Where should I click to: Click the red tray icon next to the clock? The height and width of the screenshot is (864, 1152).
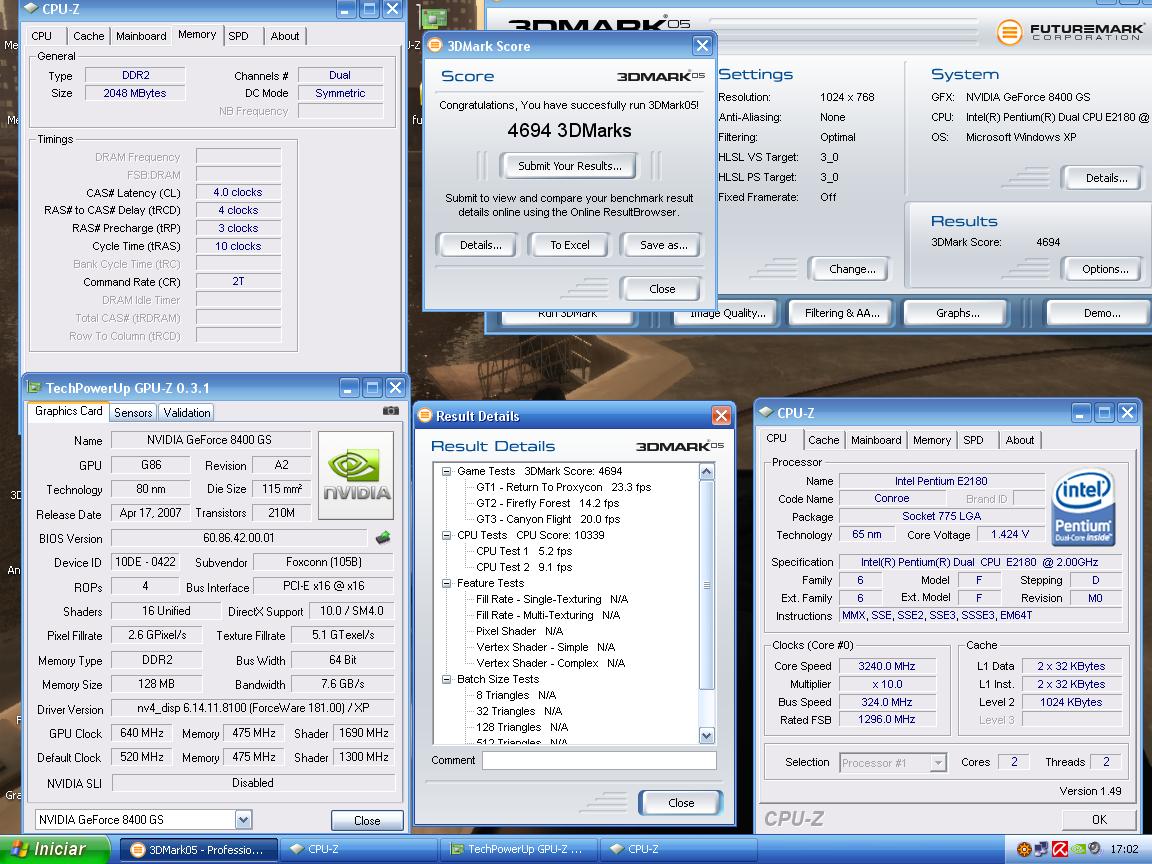1059,849
